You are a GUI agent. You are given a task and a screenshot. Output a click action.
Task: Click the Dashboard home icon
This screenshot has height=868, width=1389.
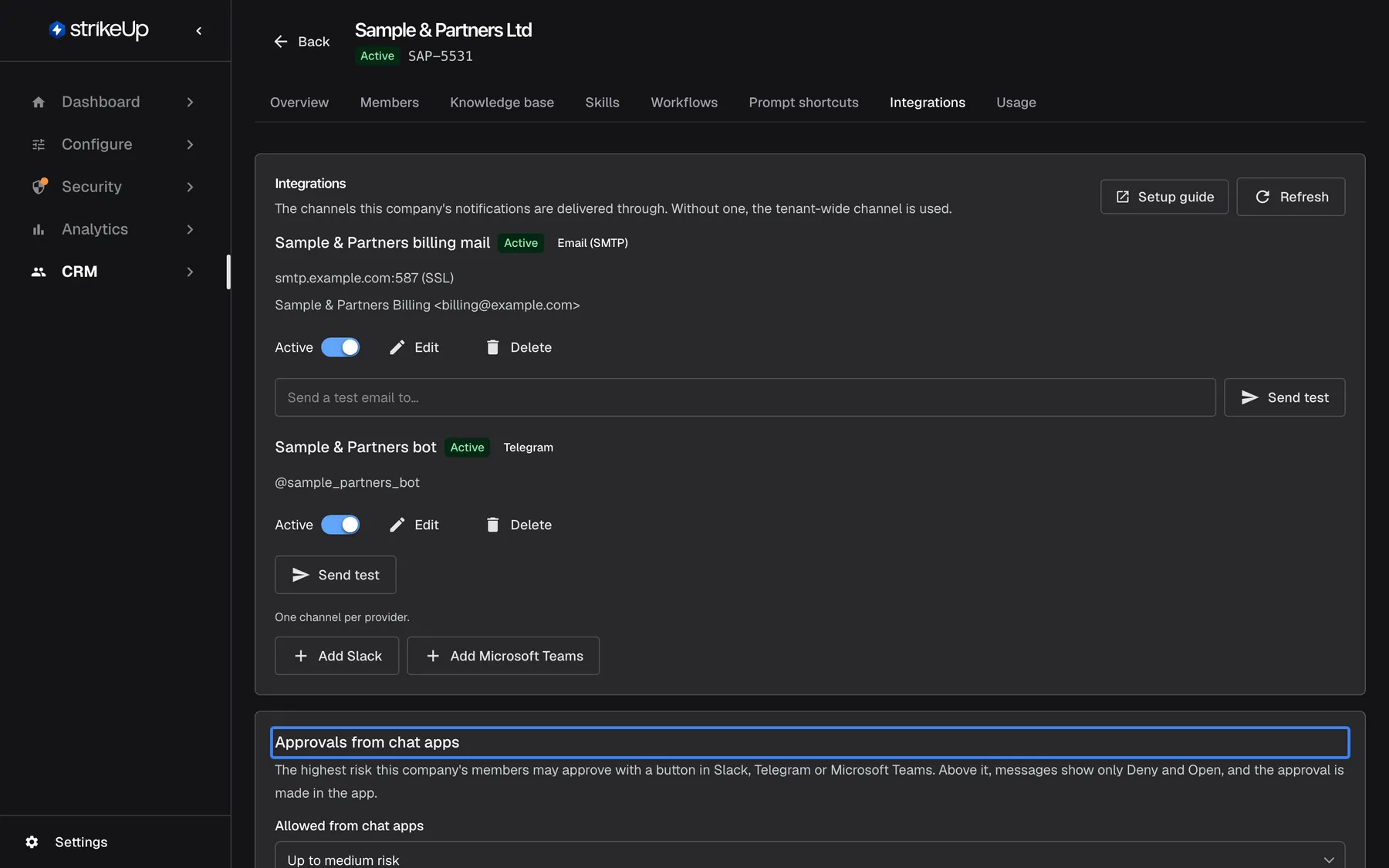[x=39, y=102]
